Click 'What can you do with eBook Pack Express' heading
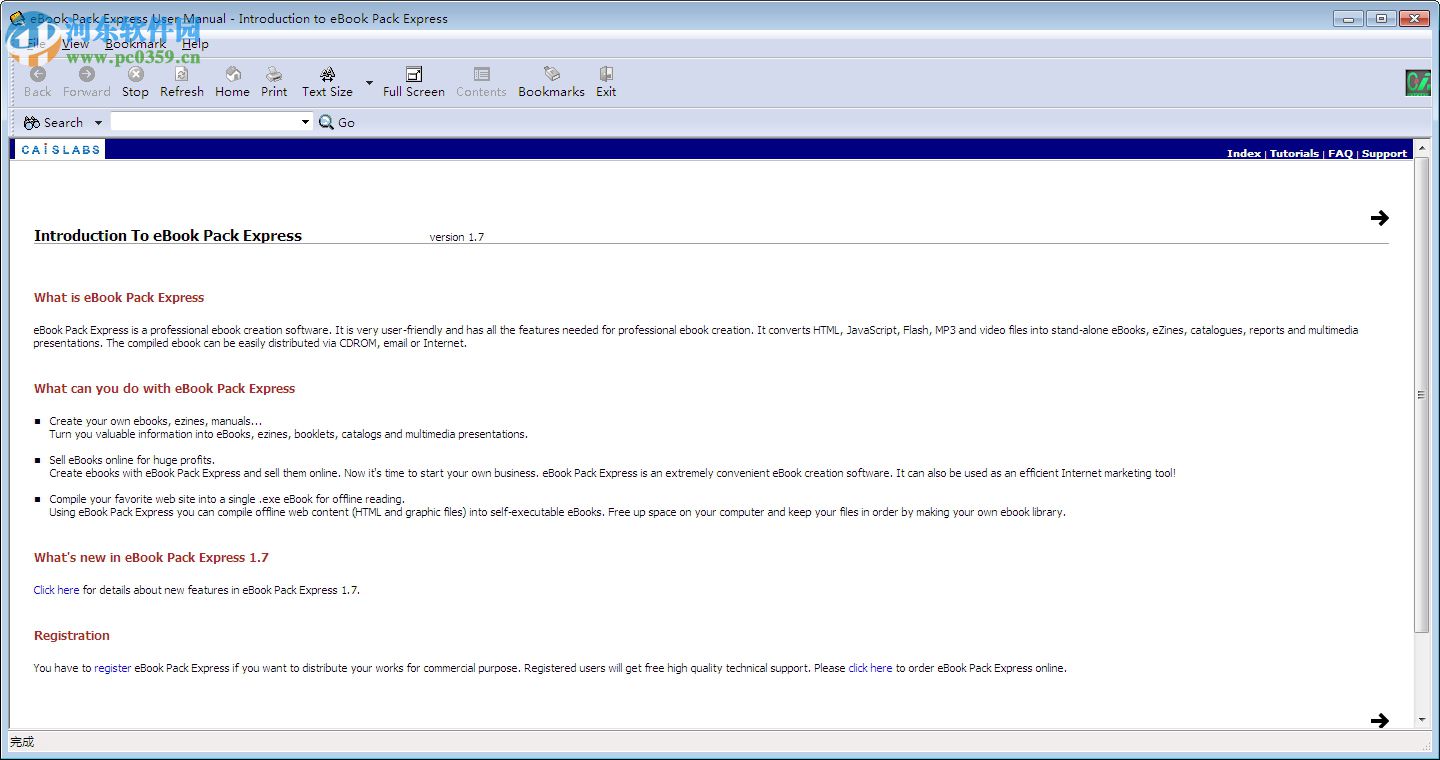Image resolution: width=1440 pixels, height=760 pixels. pos(165,389)
